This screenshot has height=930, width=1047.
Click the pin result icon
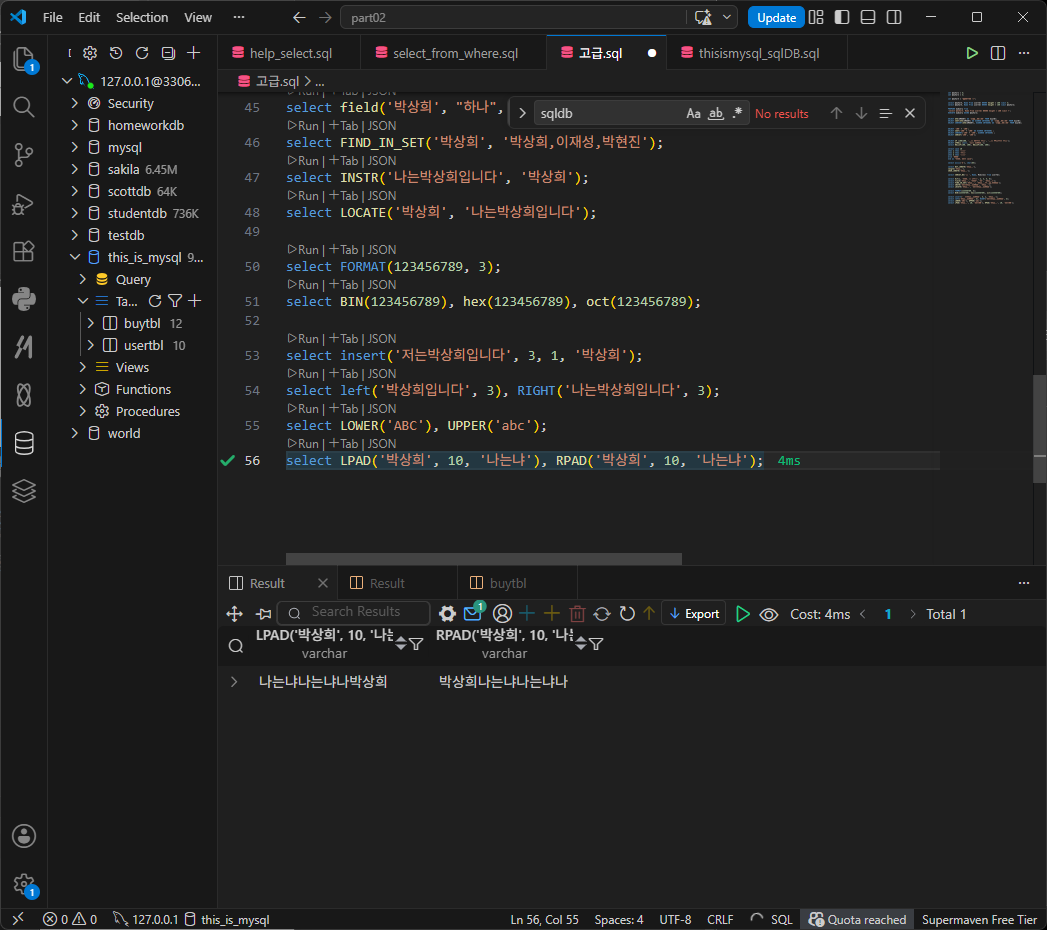264,614
